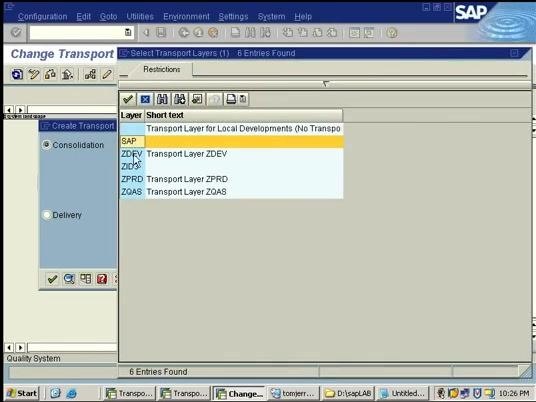Open the Utilities menu
The image size is (536, 402).
[140, 16]
